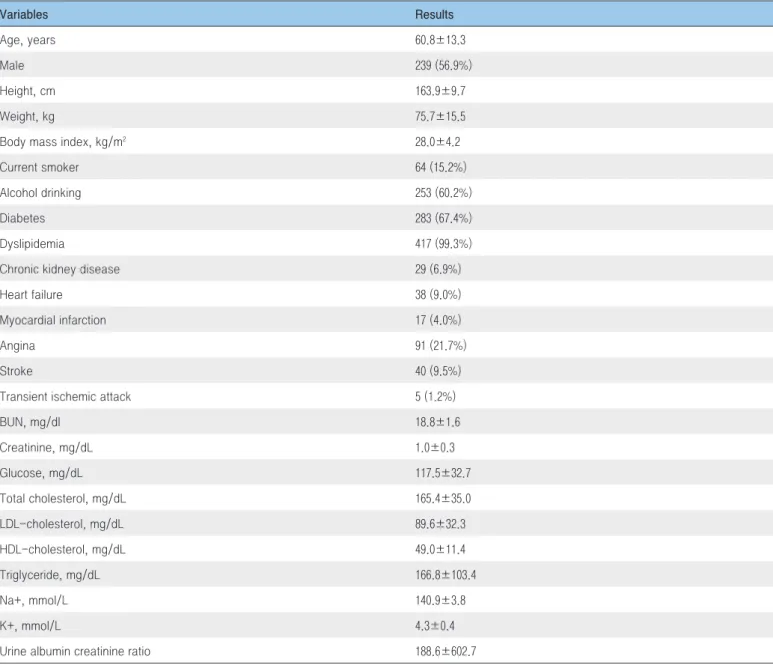The image size is (773, 665).
Task: Click the 'Creatinine, mg/dL' label
Action: pos(46,448)
